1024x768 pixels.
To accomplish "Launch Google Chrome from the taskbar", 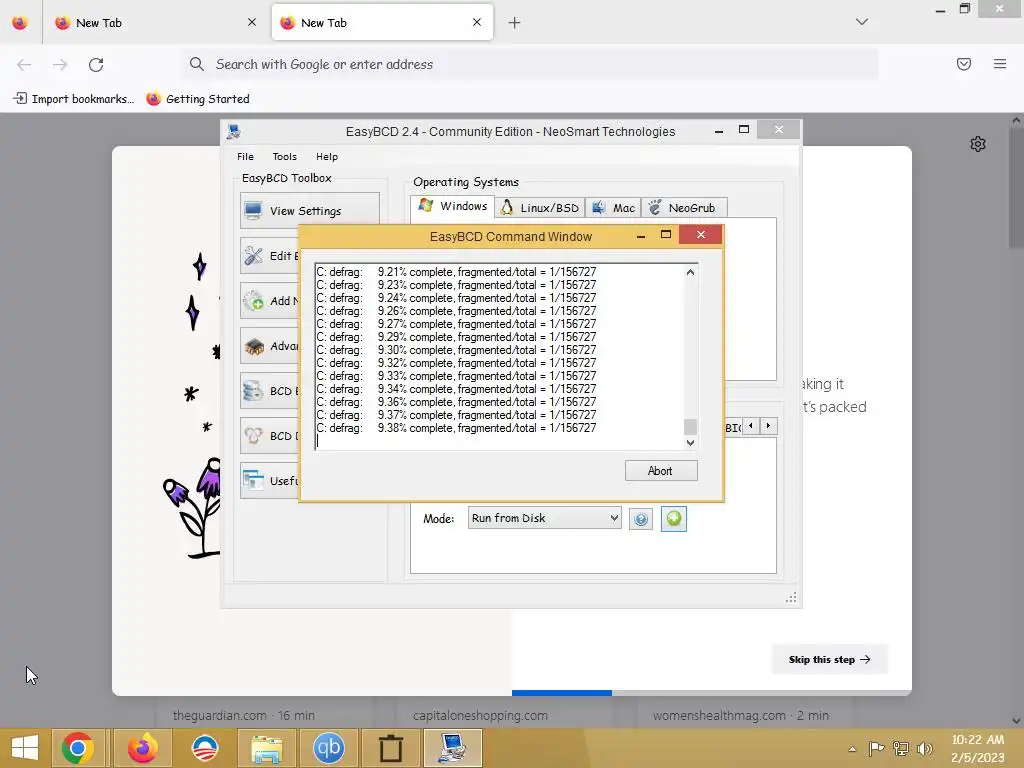I will click(78, 748).
